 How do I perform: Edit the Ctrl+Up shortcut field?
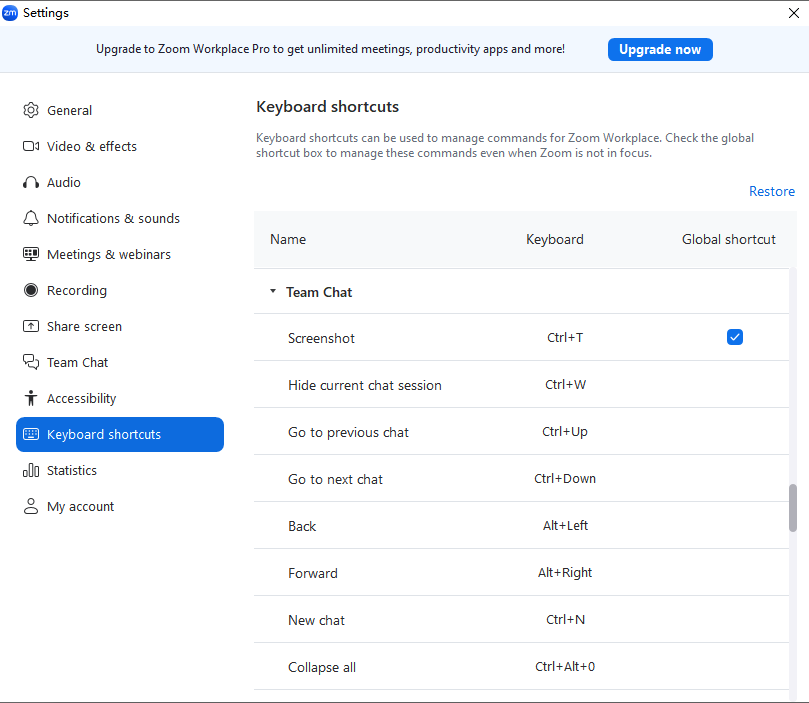pos(565,432)
